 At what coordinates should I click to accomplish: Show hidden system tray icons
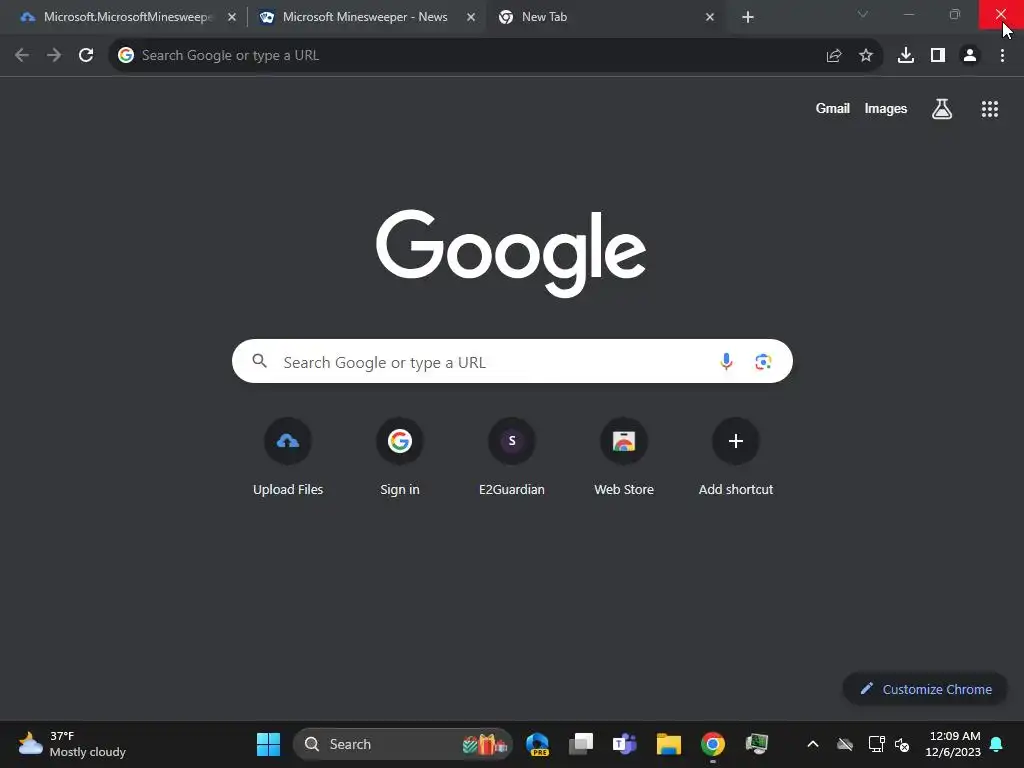pyautogui.click(x=813, y=744)
